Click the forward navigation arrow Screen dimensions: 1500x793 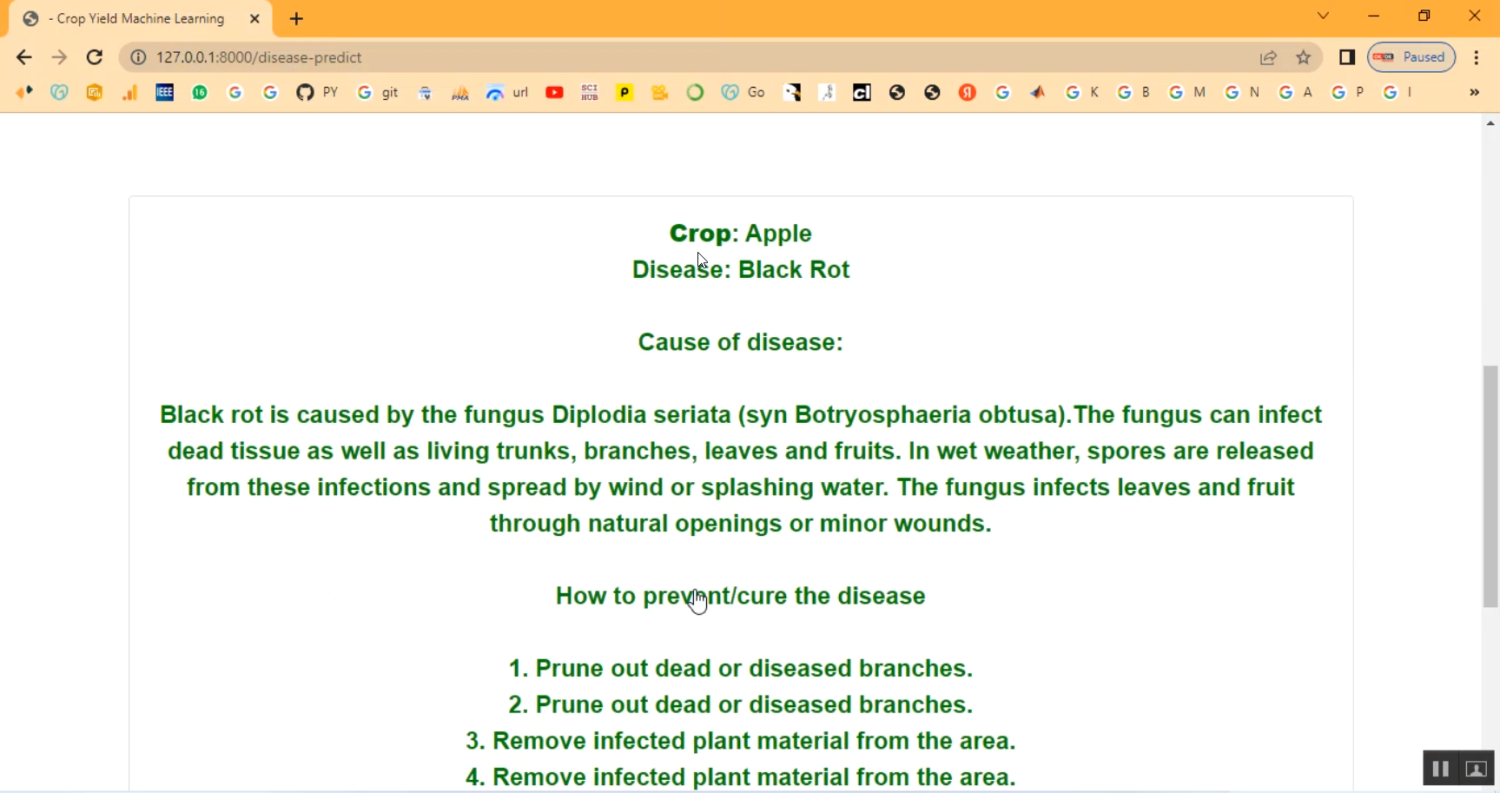click(x=59, y=57)
